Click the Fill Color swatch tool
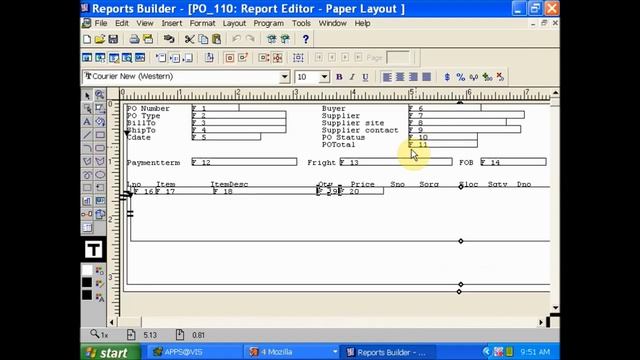 [100, 270]
